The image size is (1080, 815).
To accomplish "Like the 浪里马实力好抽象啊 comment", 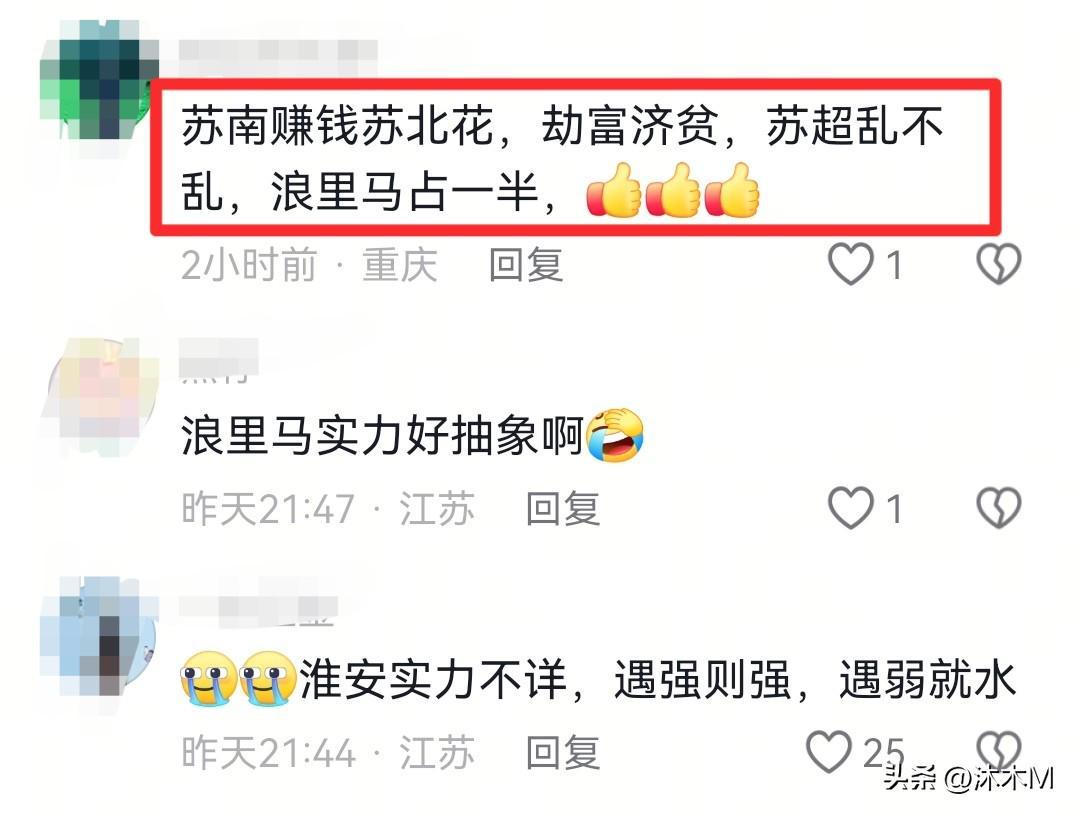I will click(850, 508).
